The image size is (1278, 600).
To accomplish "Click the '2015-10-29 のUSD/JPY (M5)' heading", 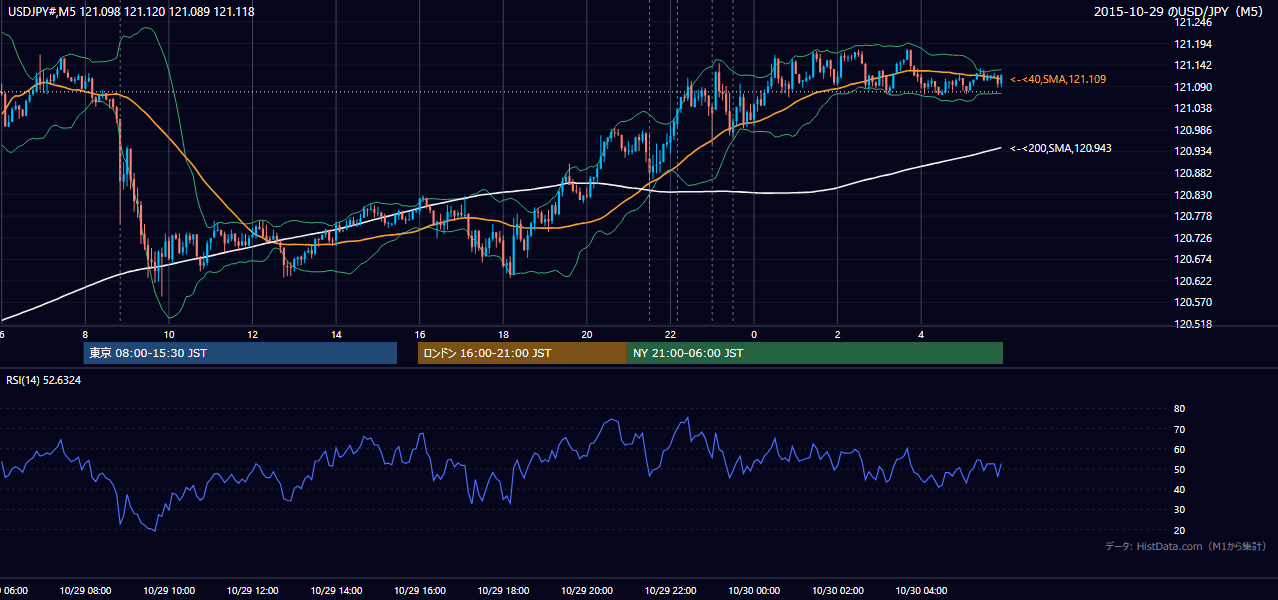I will (1181, 11).
